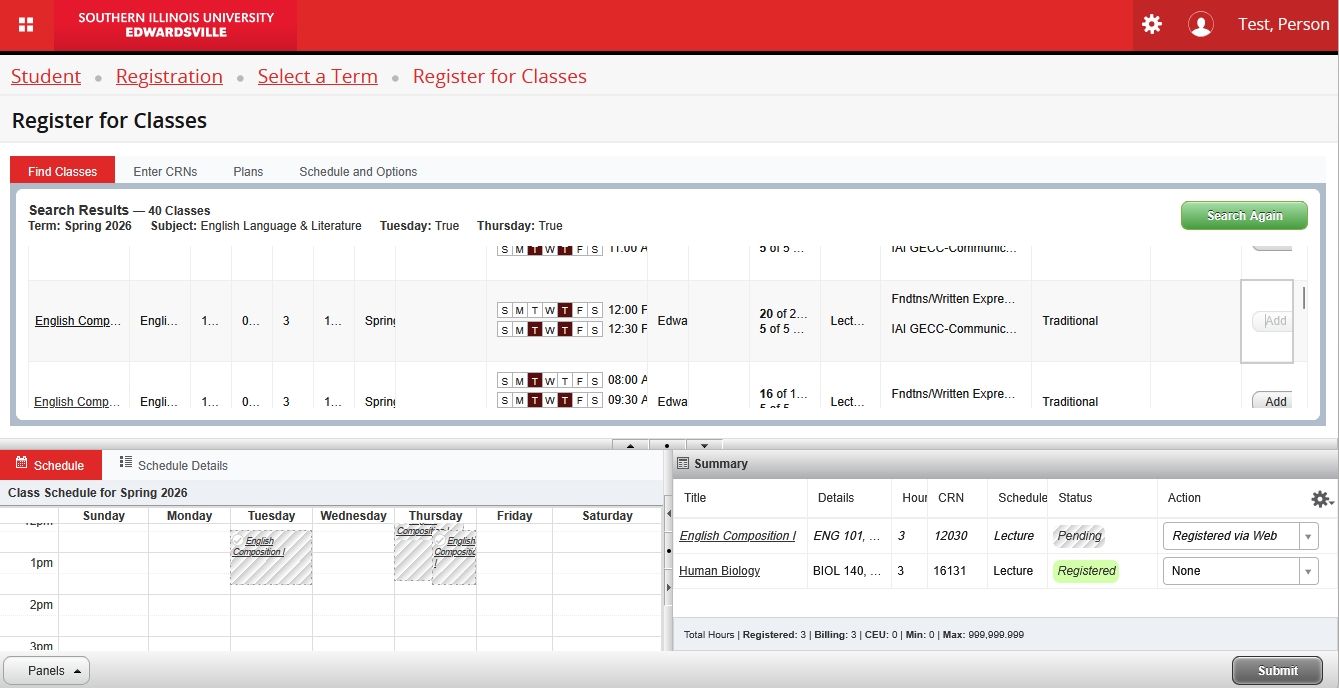Open the settings gear in the header
Screen dimensions: 1339x688
(x=1152, y=24)
